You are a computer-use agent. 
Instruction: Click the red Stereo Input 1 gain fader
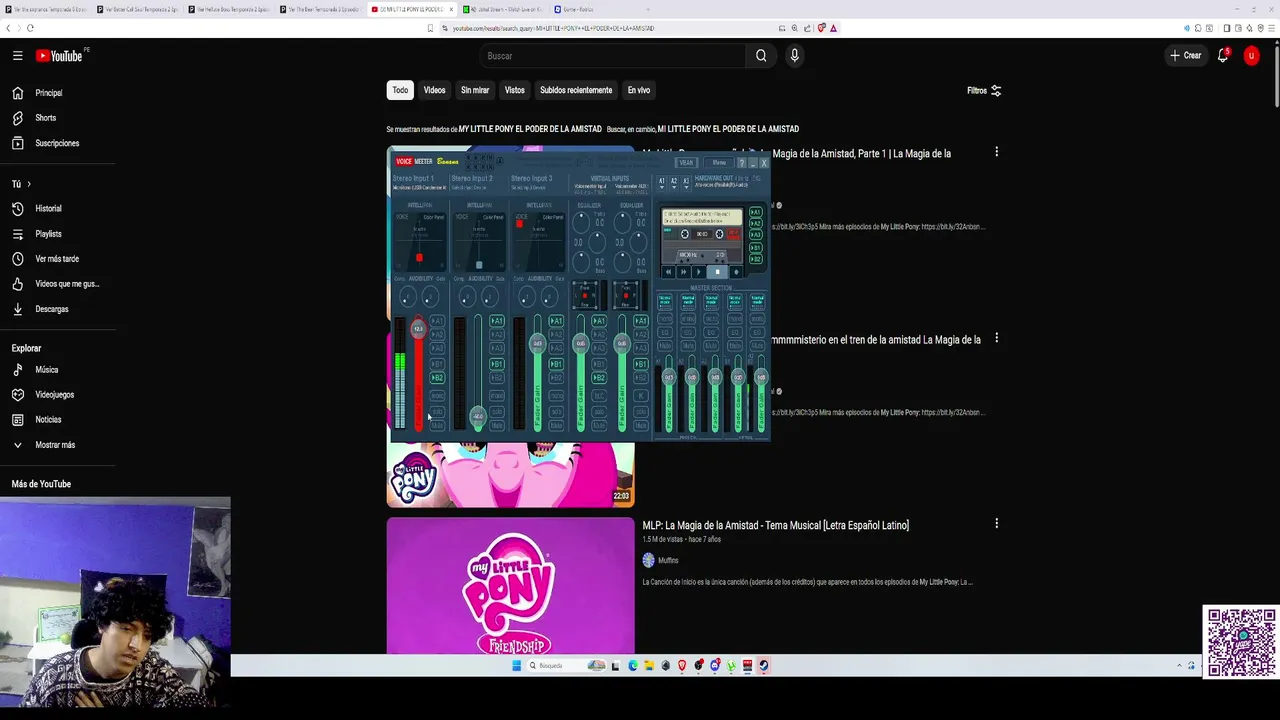(418, 373)
